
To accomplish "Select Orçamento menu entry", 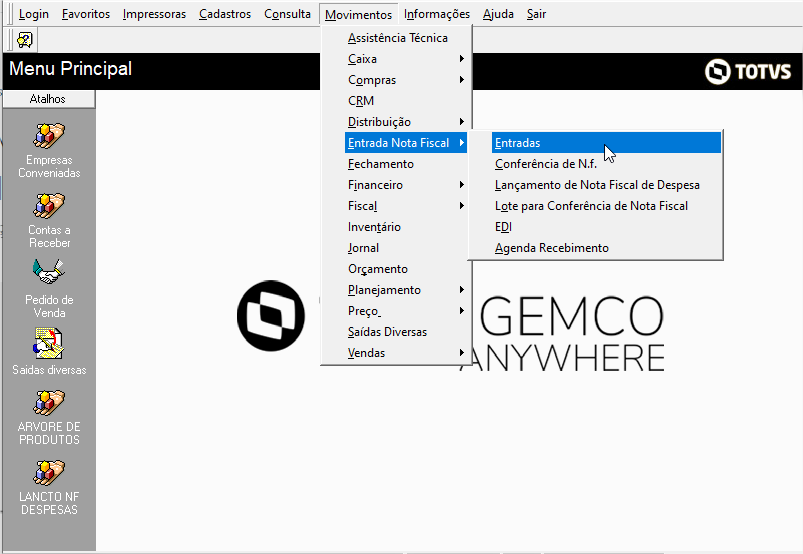I will click(406, 269).
